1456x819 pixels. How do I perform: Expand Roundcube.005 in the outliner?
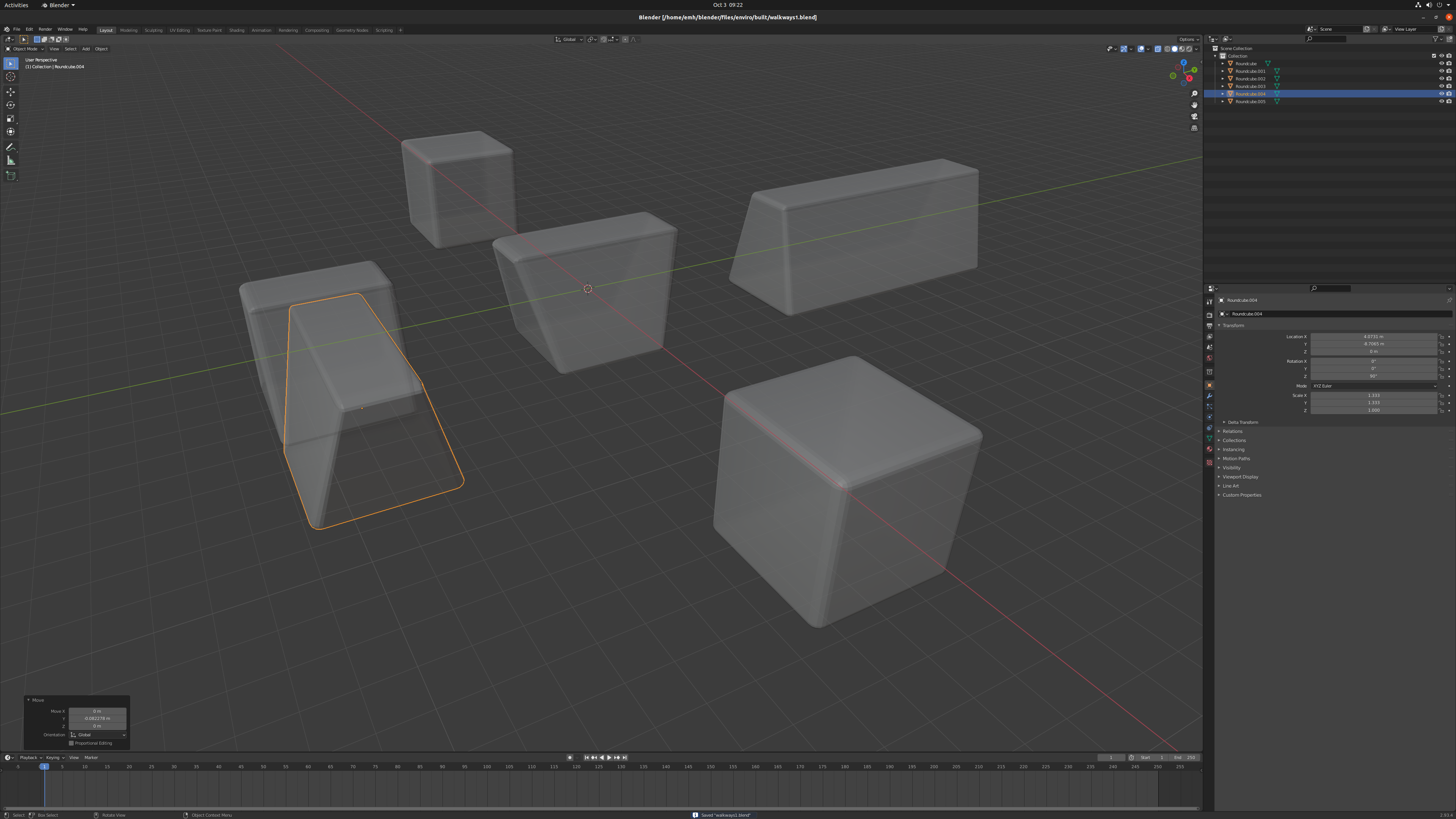coord(1222,102)
